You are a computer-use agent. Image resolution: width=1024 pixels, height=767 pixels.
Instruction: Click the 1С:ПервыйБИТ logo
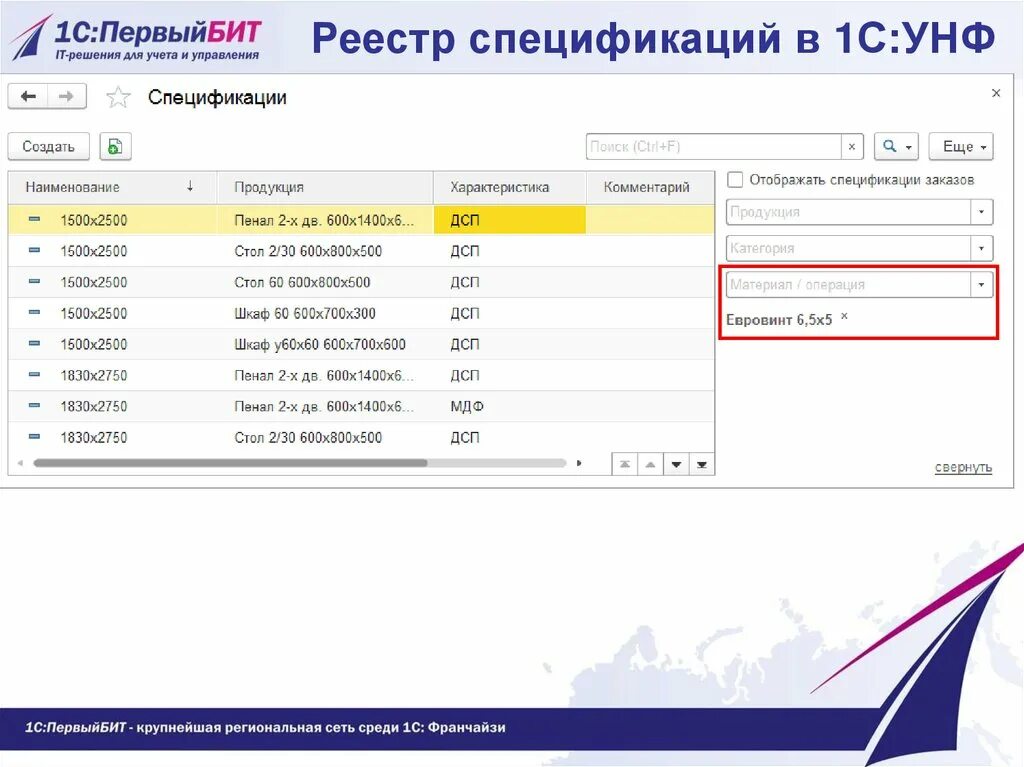136,38
